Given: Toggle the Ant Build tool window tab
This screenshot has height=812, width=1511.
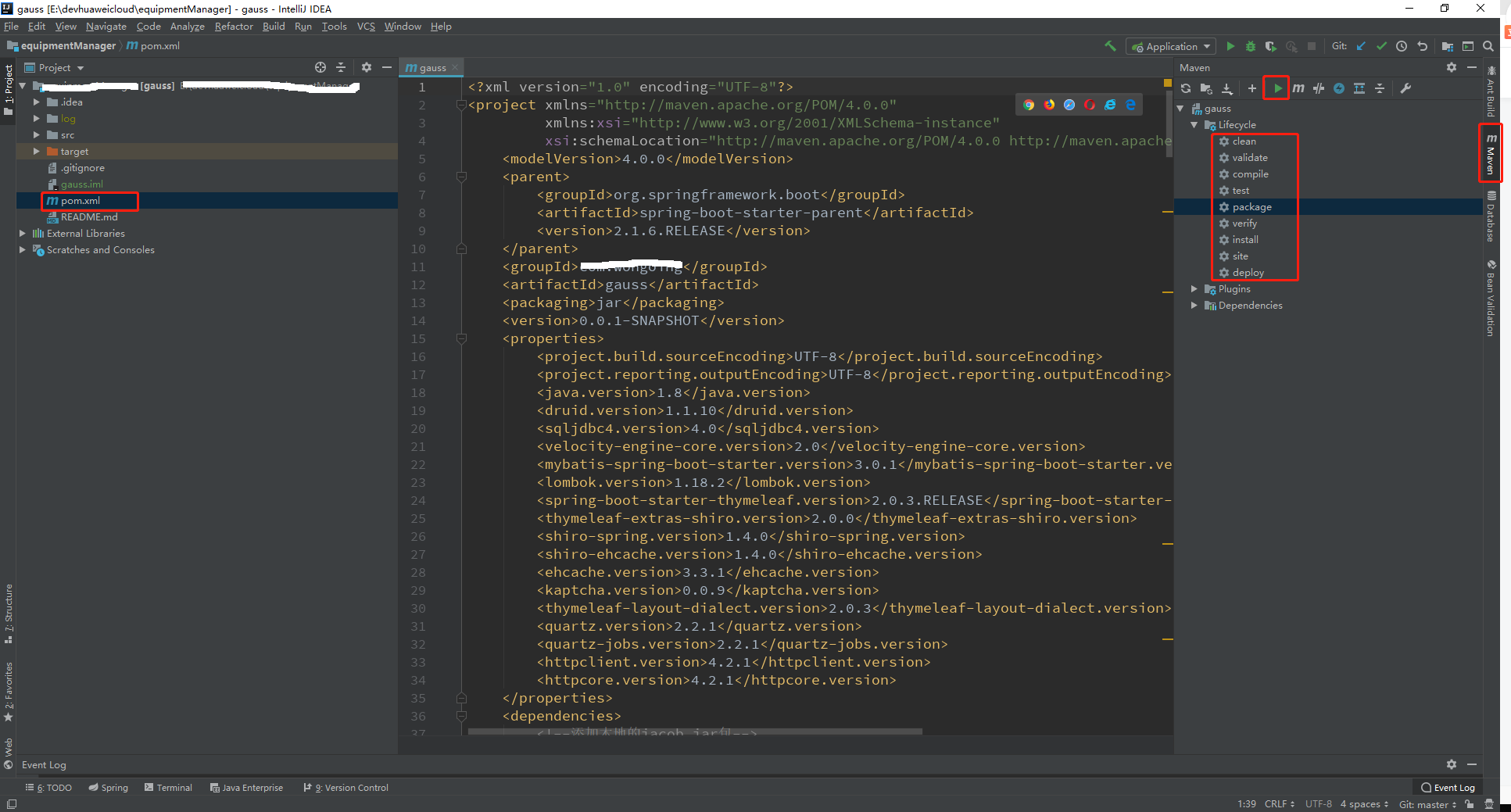Looking at the screenshot, I should pos(1491,91).
